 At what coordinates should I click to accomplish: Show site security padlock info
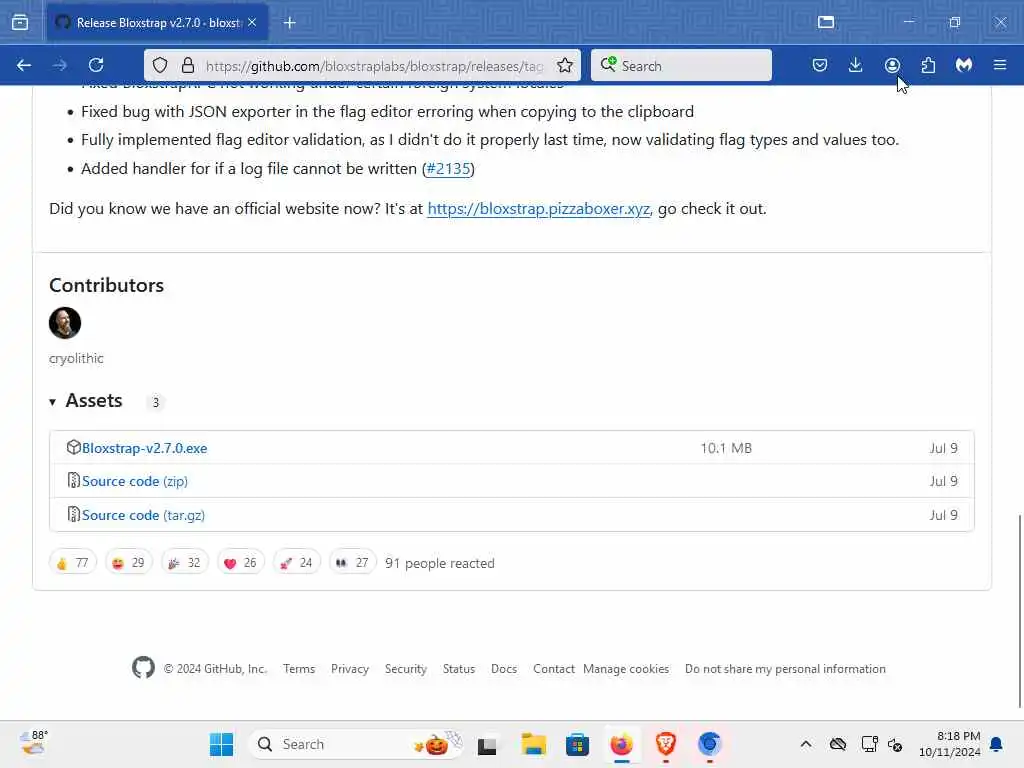188,65
